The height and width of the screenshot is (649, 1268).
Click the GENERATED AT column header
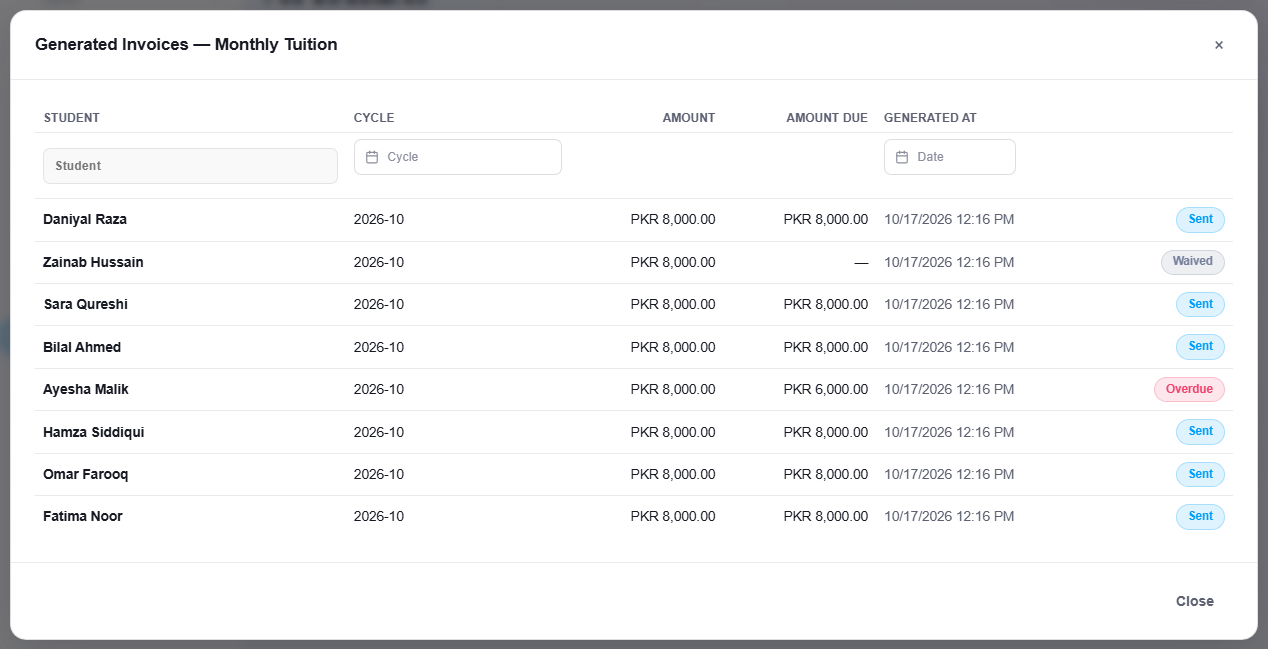(x=930, y=118)
